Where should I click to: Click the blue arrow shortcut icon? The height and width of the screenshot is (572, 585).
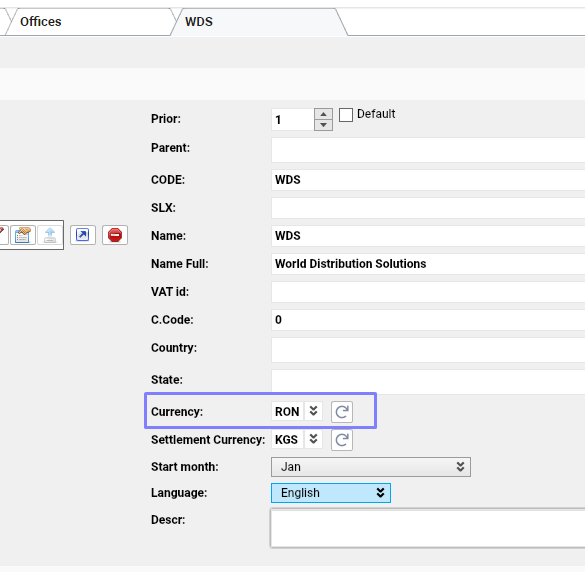click(x=83, y=235)
